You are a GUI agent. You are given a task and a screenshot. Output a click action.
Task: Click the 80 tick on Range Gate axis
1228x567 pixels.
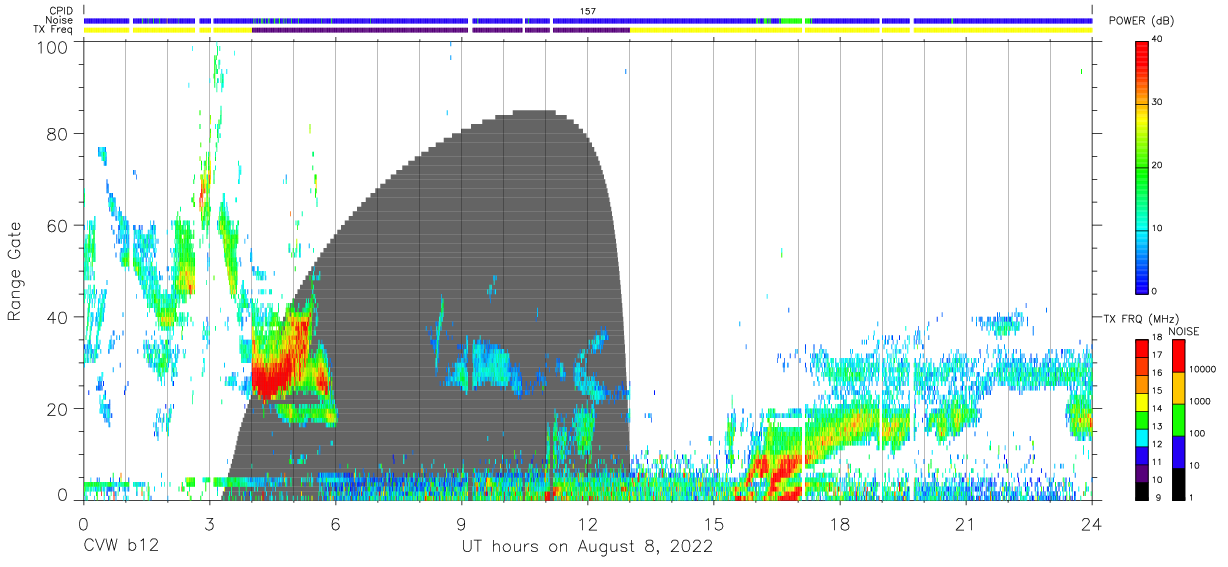tap(58, 133)
